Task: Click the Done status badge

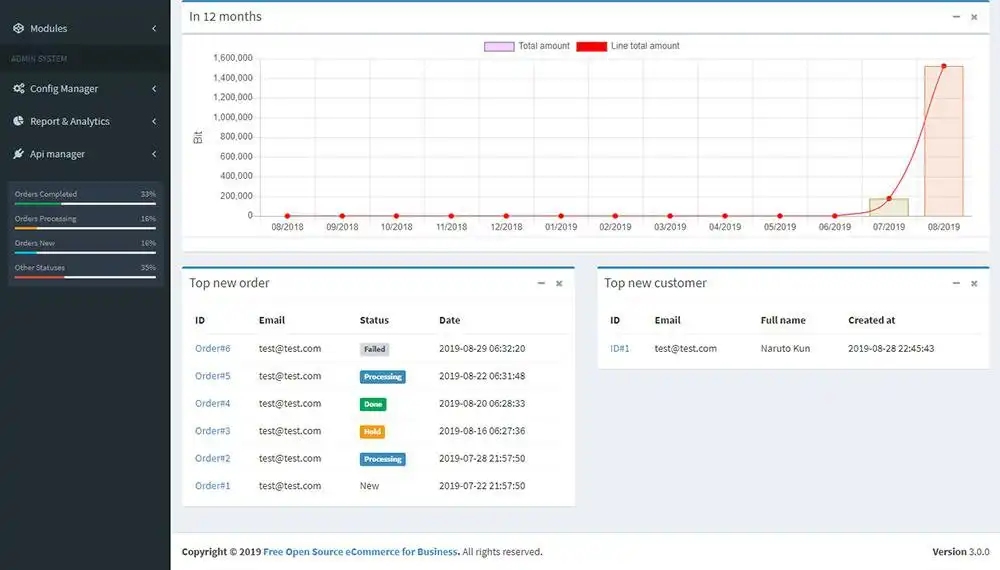Action: 373,404
